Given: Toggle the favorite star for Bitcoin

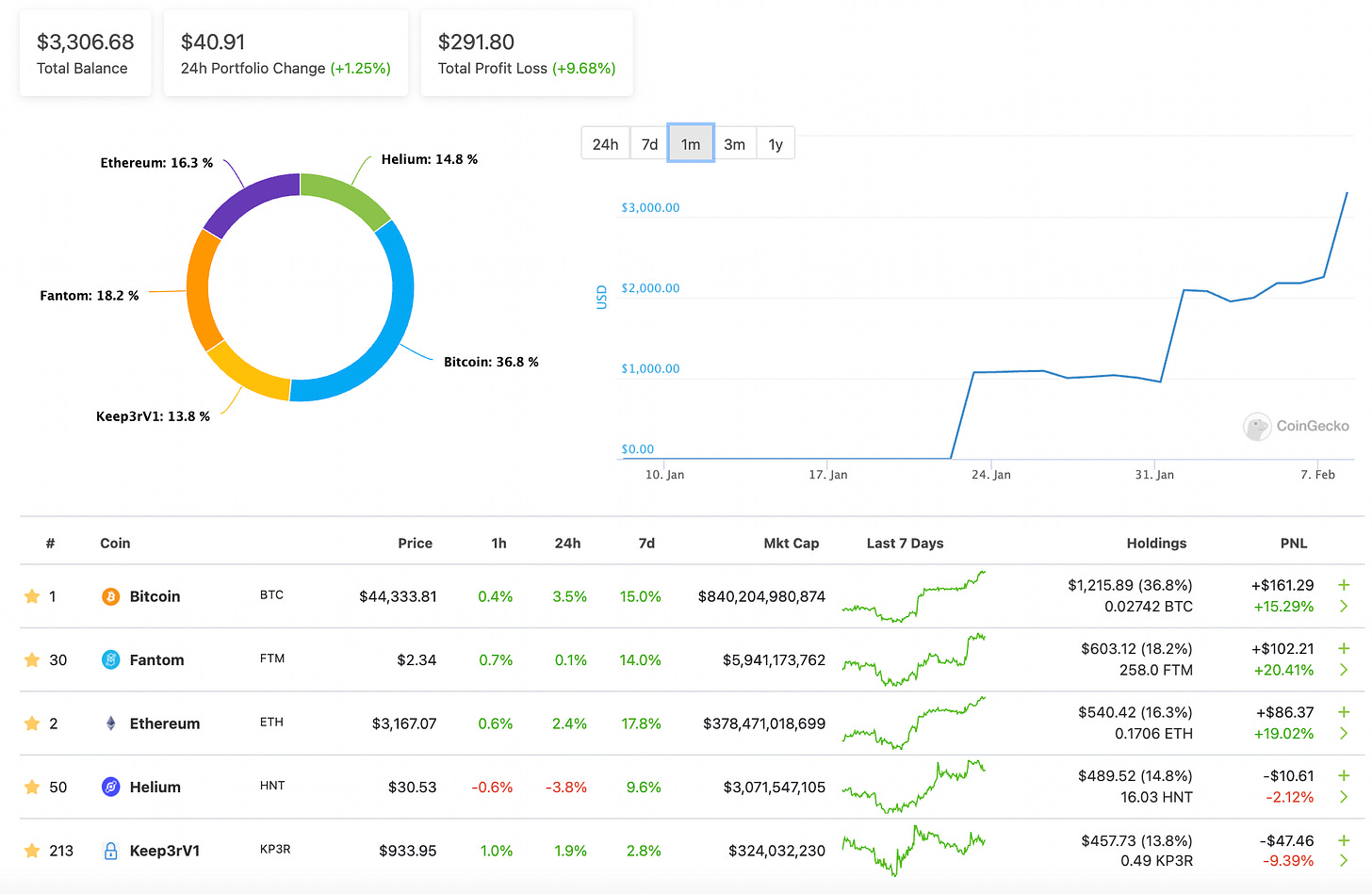Looking at the screenshot, I should [32, 596].
